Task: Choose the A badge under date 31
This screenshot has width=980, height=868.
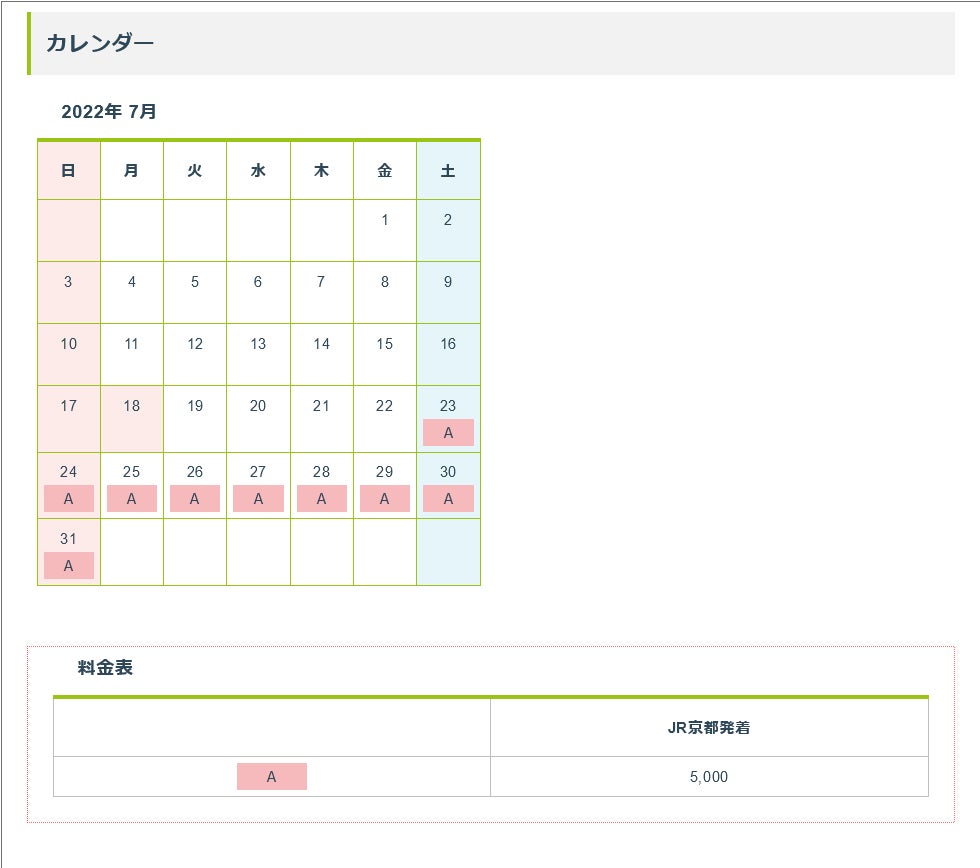Action: click(x=69, y=566)
